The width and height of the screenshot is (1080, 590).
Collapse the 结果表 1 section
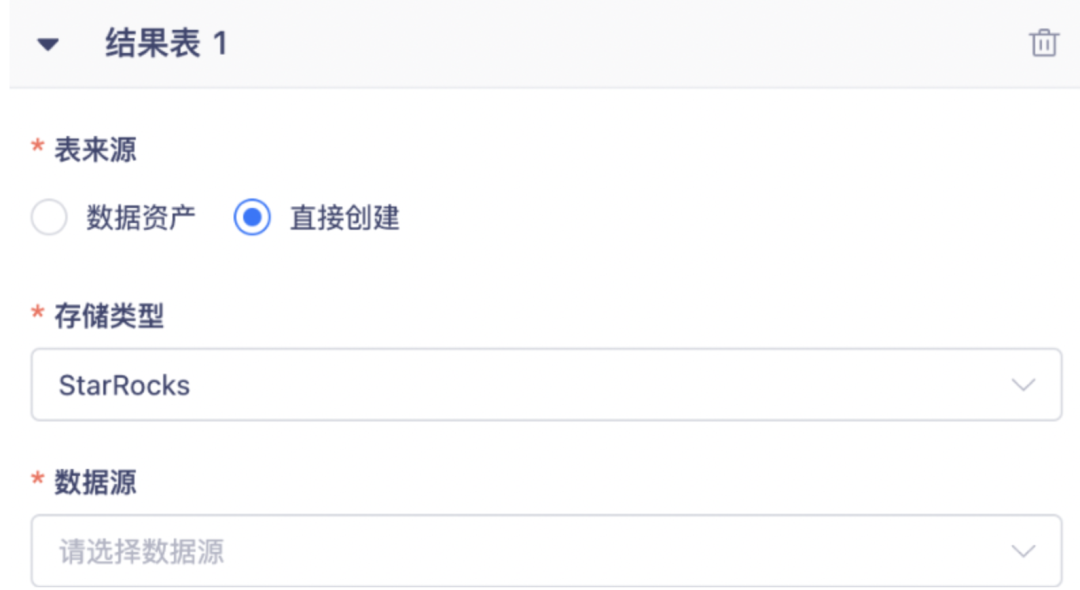coord(48,44)
